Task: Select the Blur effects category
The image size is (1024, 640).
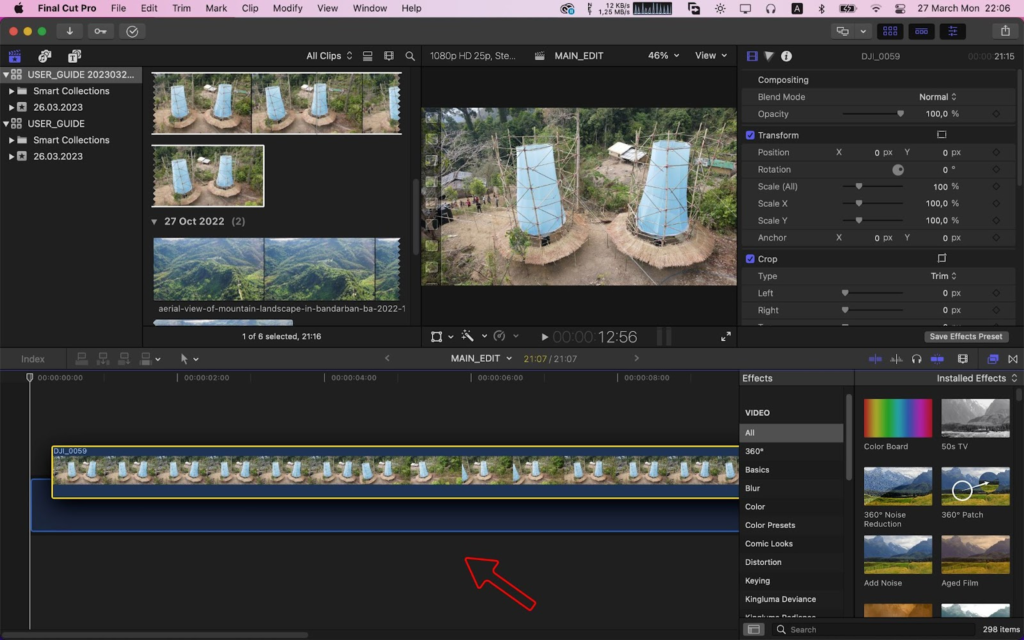Action: coord(752,488)
